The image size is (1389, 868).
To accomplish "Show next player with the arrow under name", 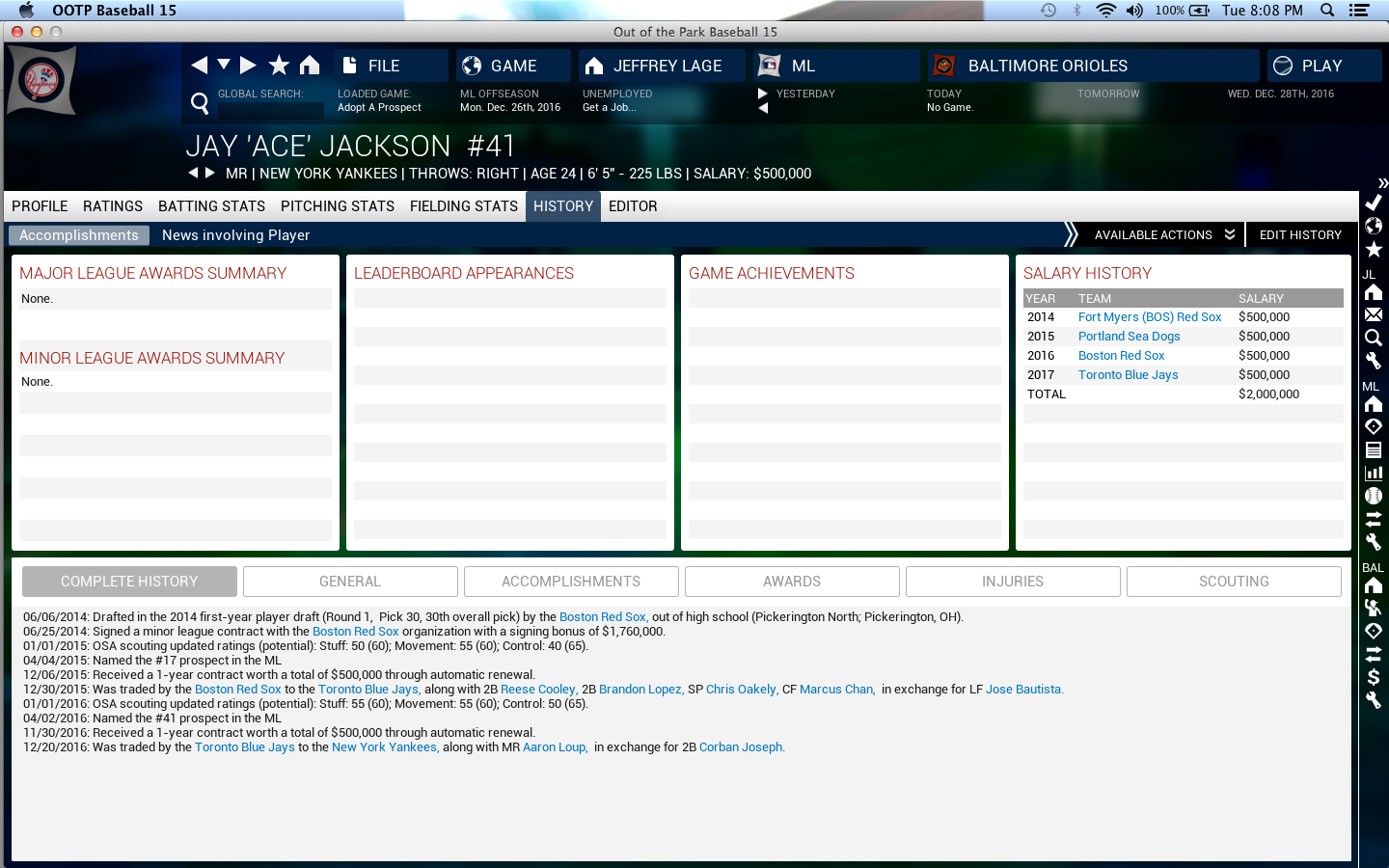I will coord(209,173).
